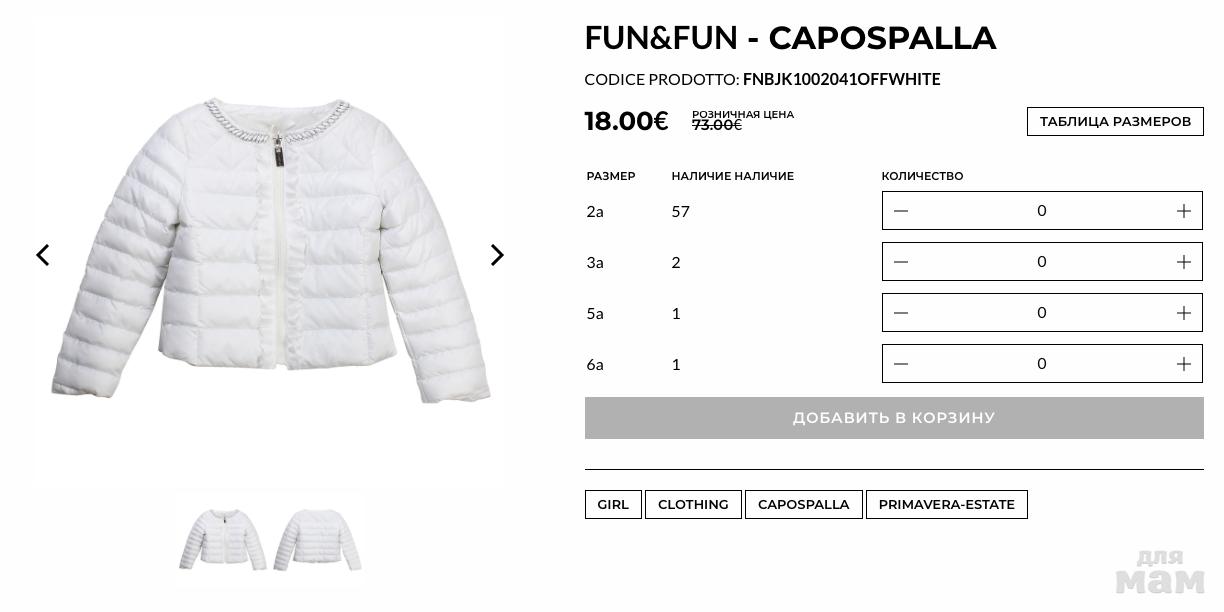Go to the CAPOSPALLA tag
This screenshot has width=1224, height=612.
(x=803, y=505)
